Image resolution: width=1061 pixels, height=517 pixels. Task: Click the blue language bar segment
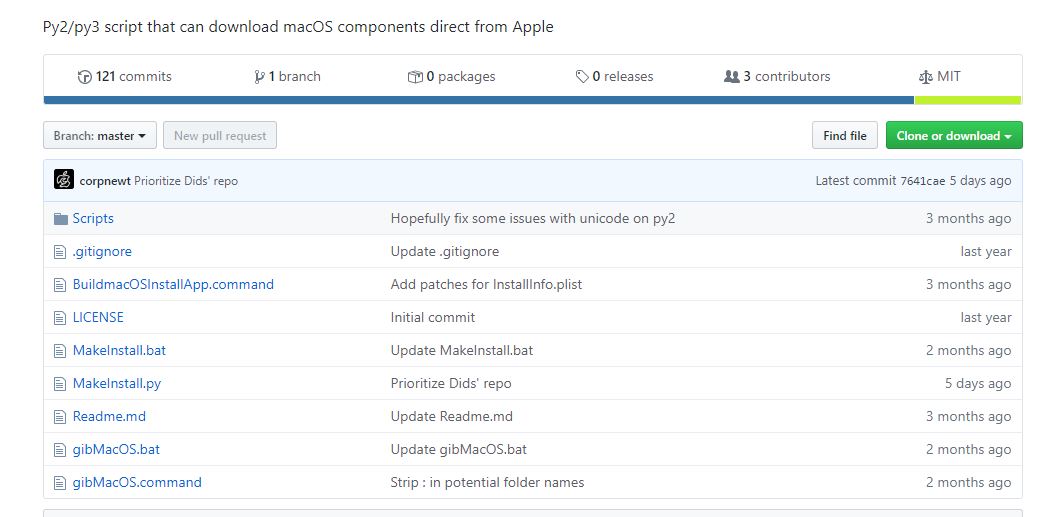pos(478,100)
